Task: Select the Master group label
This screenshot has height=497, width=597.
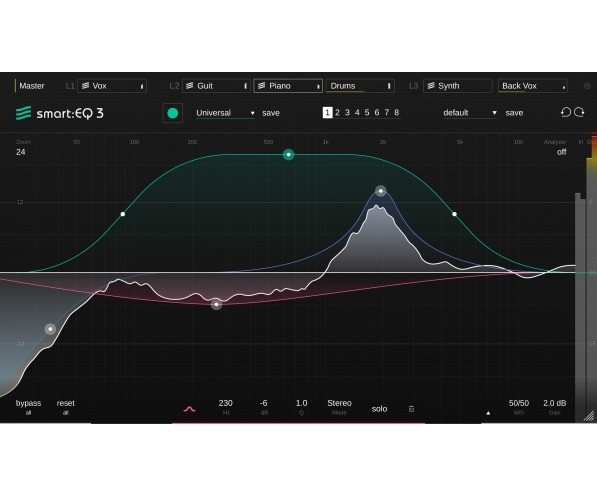Action: click(32, 86)
